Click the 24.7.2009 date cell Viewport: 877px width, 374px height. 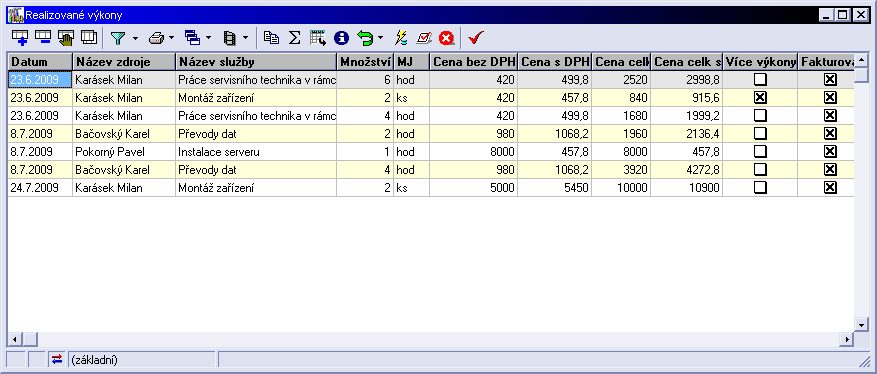coord(40,188)
